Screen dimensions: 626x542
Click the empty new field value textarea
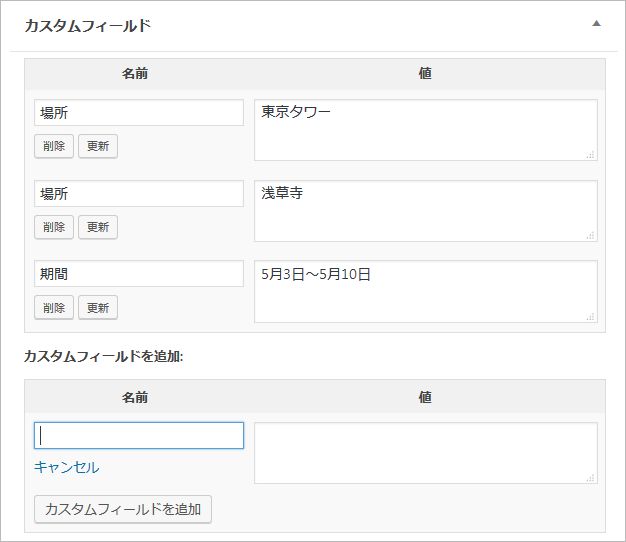[425, 453]
